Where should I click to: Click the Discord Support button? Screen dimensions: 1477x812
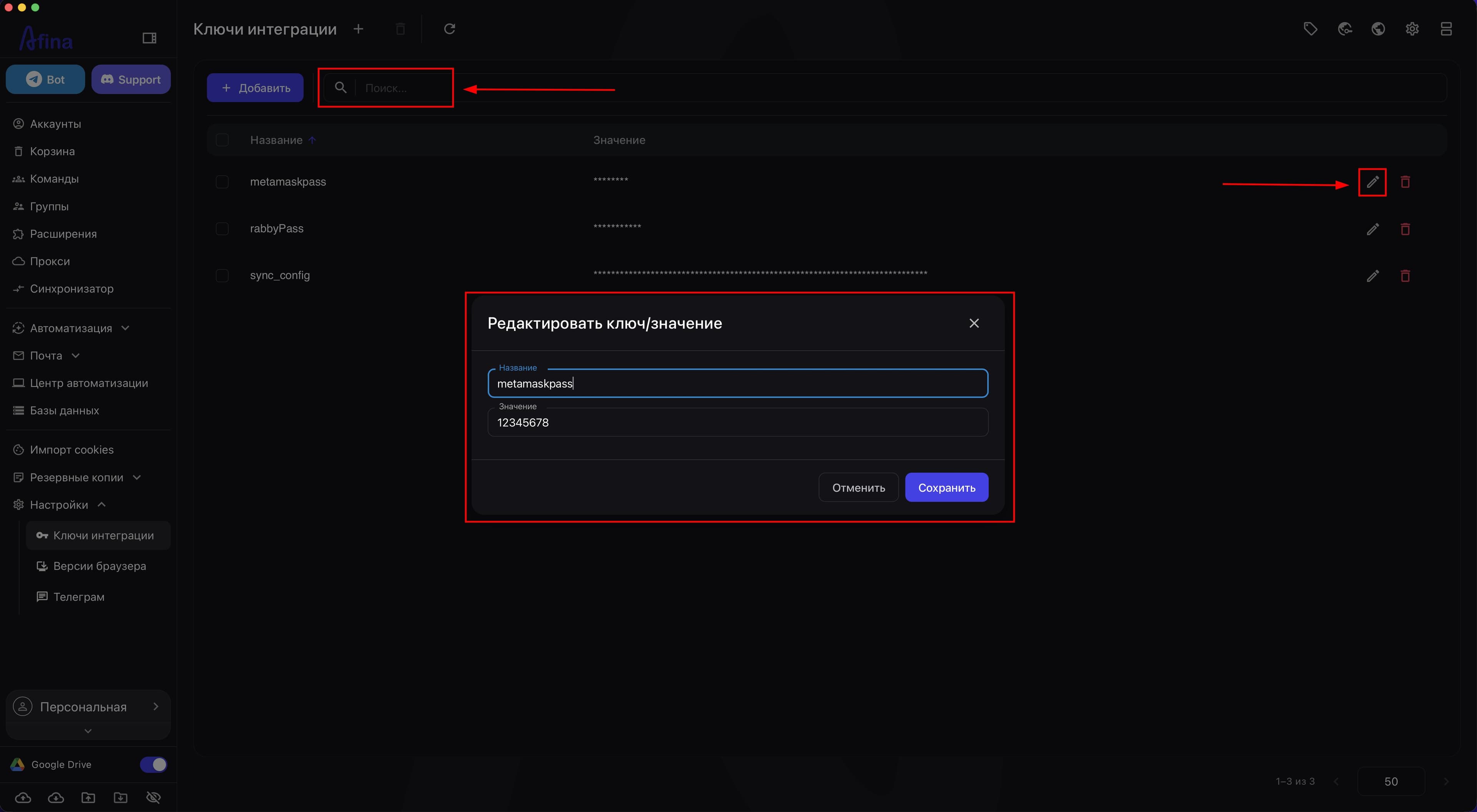pos(131,79)
